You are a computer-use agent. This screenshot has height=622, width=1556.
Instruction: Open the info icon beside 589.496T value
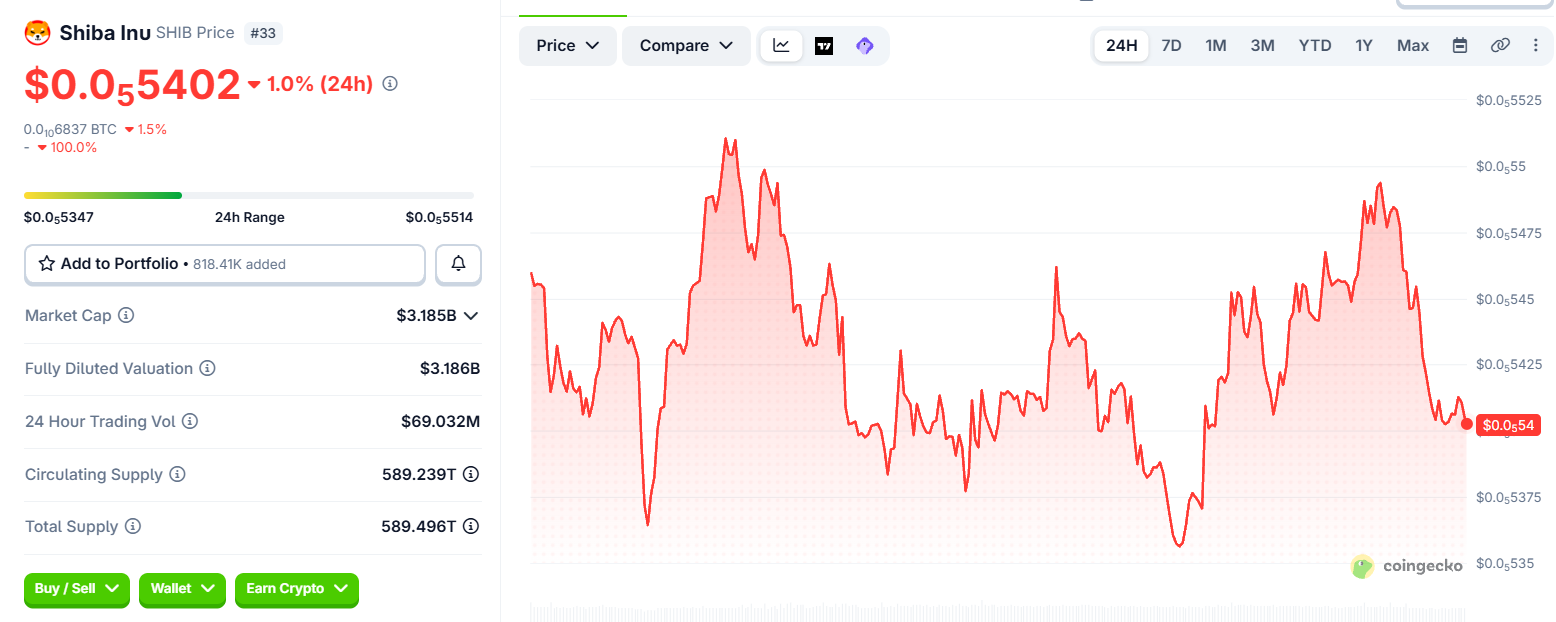pos(471,526)
